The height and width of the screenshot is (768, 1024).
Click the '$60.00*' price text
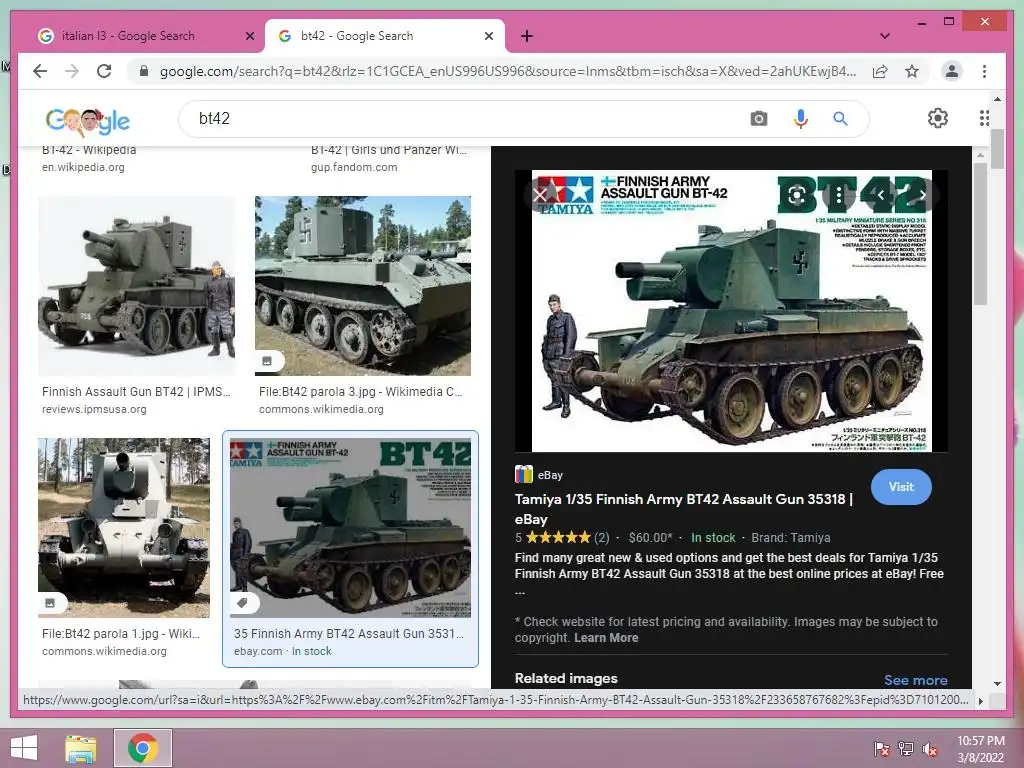tap(650, 537)
